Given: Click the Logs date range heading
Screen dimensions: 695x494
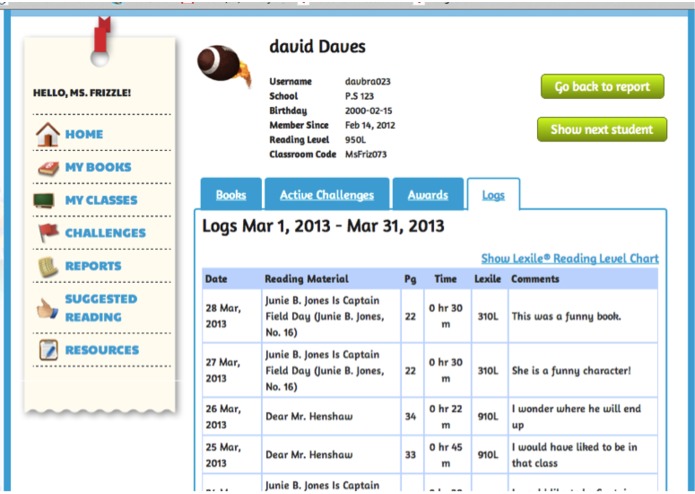Looking at the screenshot, I should tap(323, 226).
